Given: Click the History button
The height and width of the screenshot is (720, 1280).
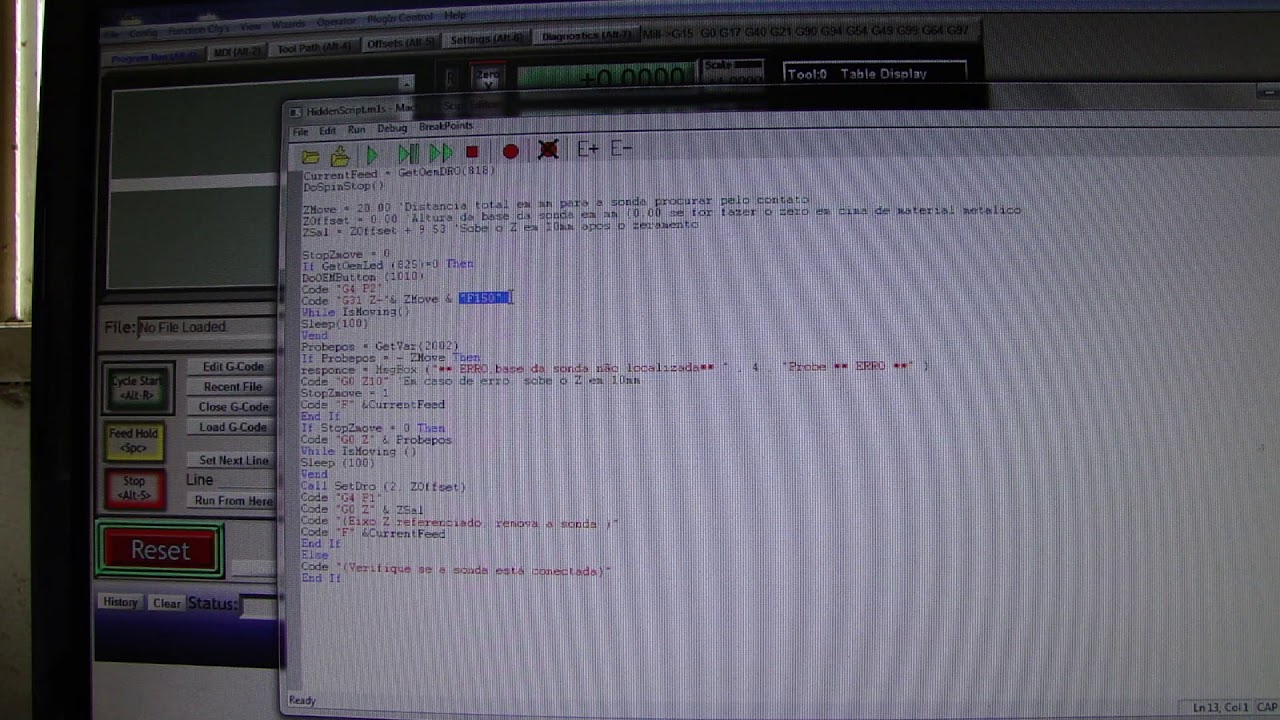Looking at the screenshot, I should pyautogui.click(x=120, y=602).
